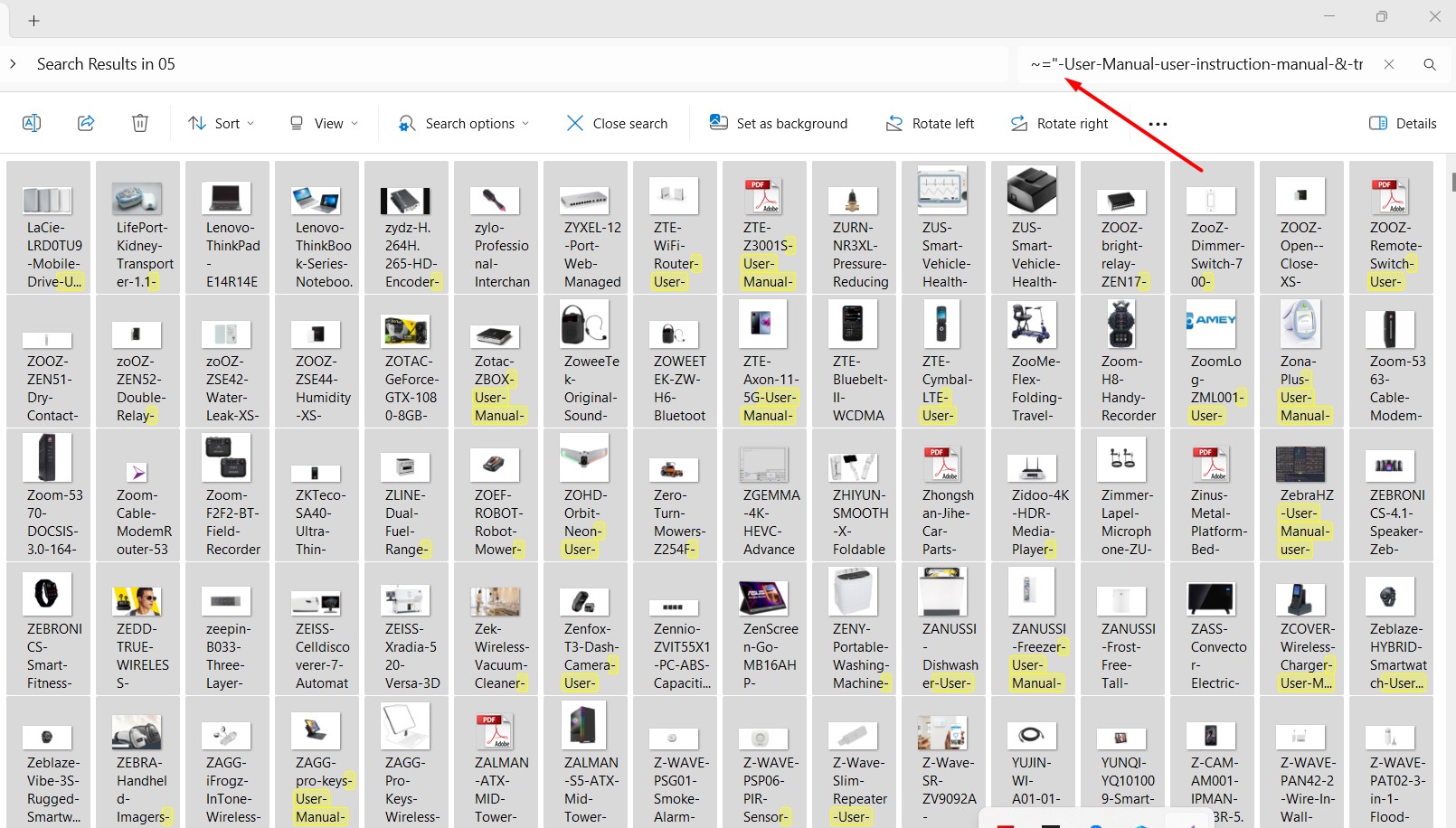Click Search Results in 05 address bar
This screenshot has height=828, width=1456.
(x=106, y=64)
